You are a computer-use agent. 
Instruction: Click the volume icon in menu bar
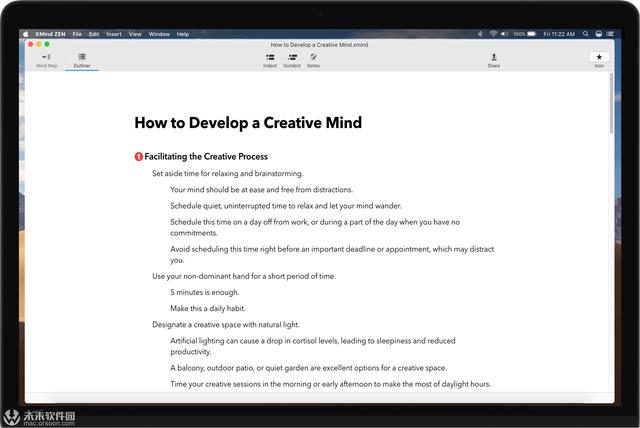pyautogui.click(x=504, y=34)
